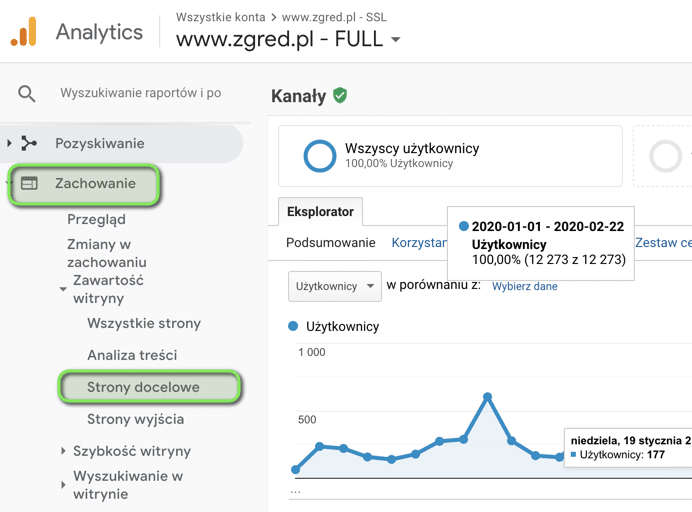Screen dimensions: 692x512
Task: Open Strony docelowe report
Action: pyautogui.click(x=143, y=387)
